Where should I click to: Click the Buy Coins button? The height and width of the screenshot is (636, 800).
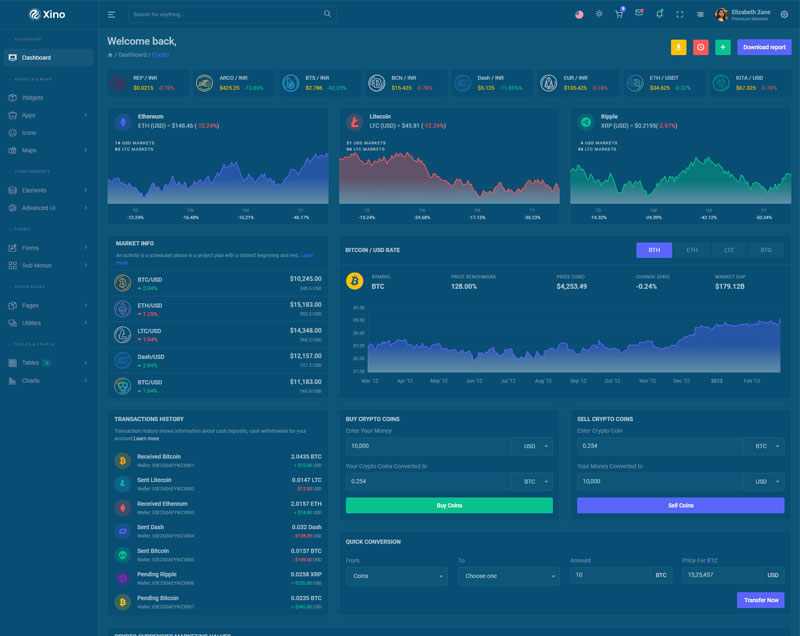[449, 505]
